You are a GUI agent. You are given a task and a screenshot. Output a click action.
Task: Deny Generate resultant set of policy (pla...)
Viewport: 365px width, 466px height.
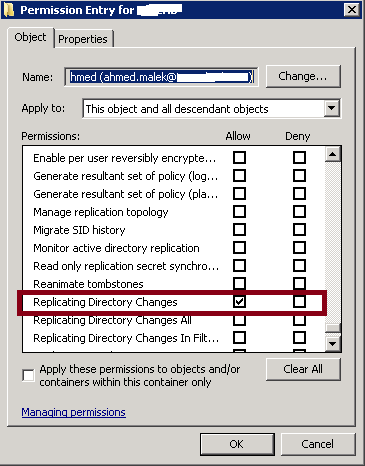tap(299, 193)
